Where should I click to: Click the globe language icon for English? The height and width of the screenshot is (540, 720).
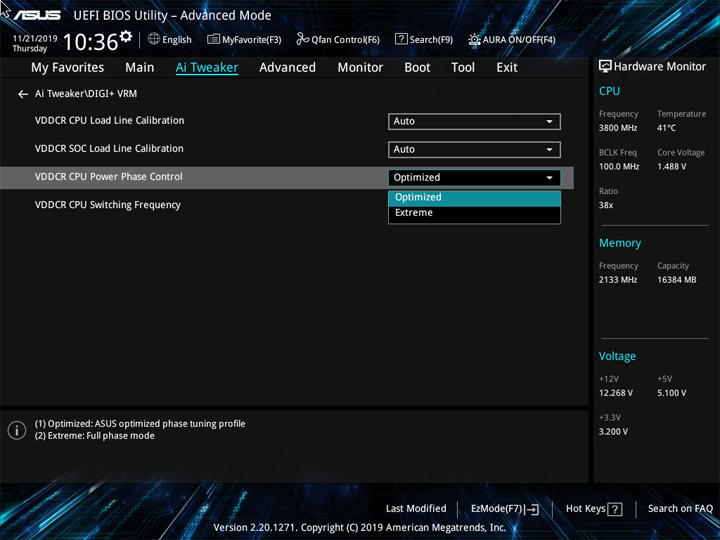point(154,39)
